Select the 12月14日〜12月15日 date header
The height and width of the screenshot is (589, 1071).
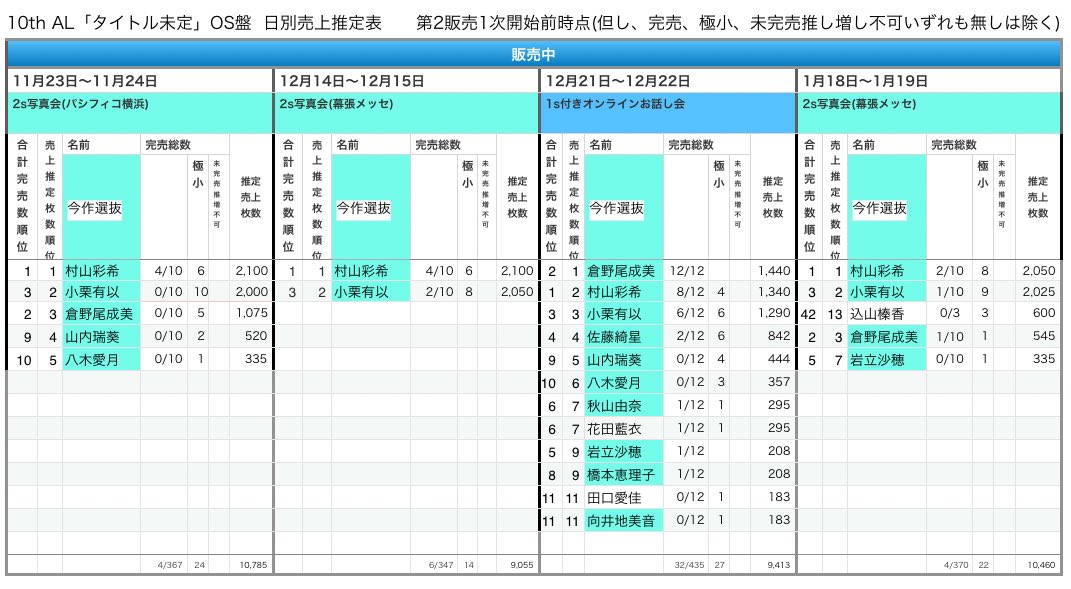pyautogui.click(x=352, y=81)
